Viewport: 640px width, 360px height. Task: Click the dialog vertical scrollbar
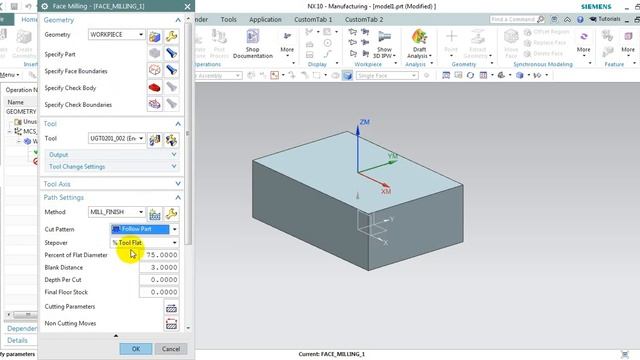click(x=188, y=133)
